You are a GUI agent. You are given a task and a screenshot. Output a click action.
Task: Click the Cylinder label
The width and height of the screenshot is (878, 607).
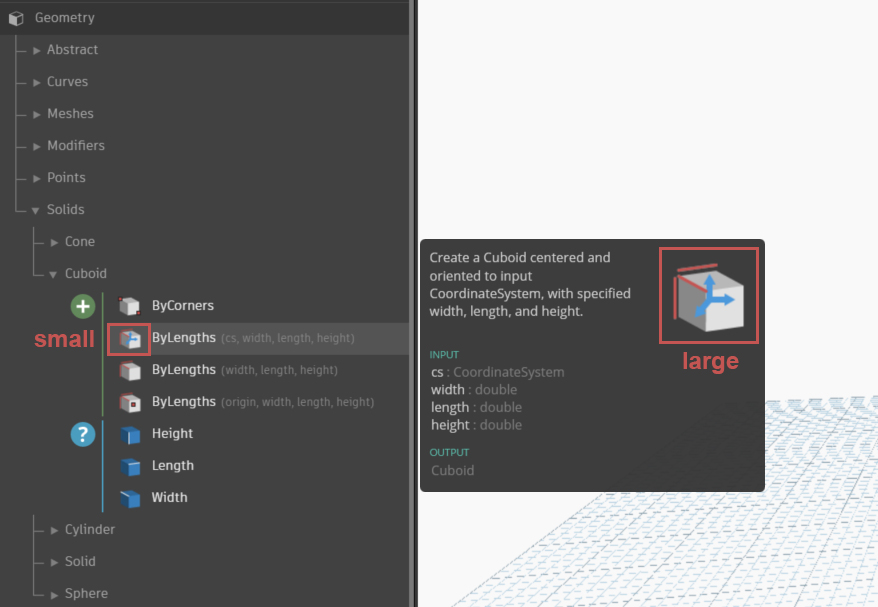click(x=90, y=530)
